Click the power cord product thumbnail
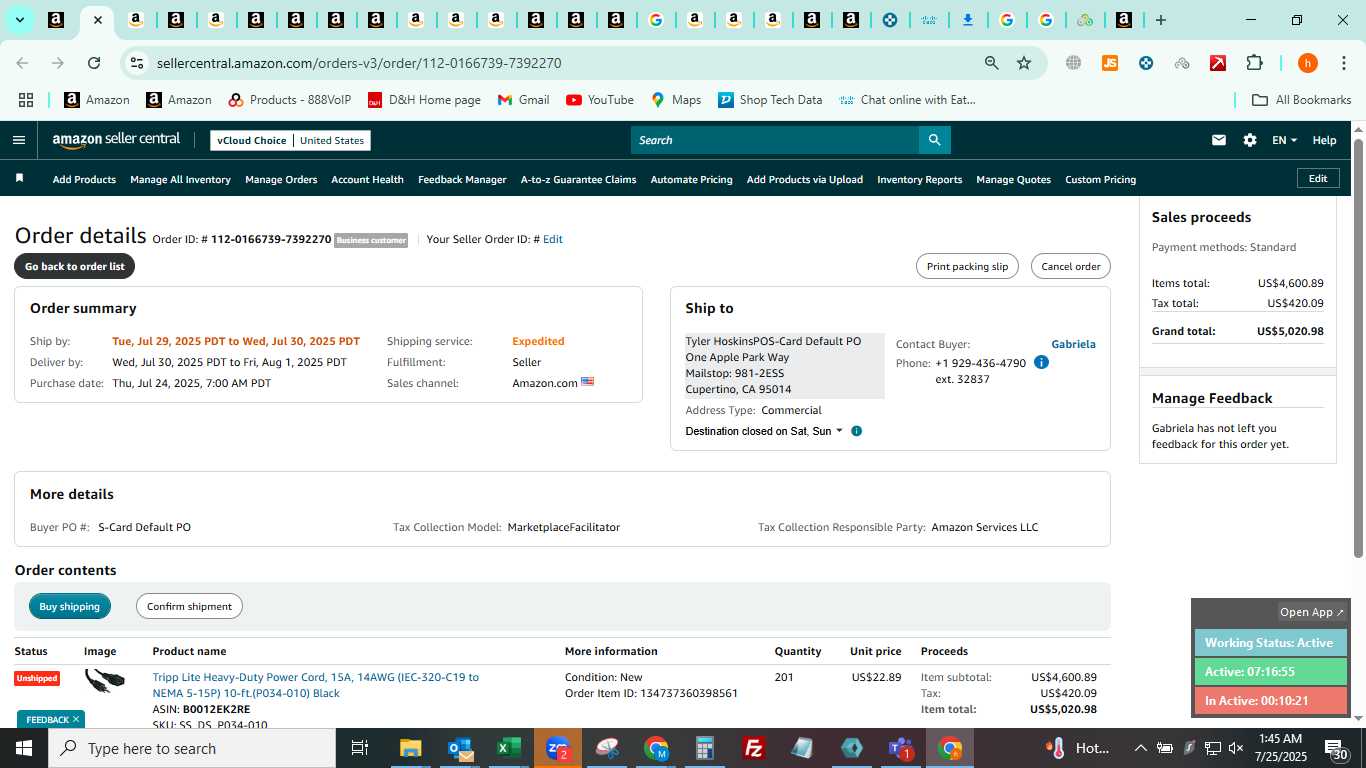 (105, 681)
